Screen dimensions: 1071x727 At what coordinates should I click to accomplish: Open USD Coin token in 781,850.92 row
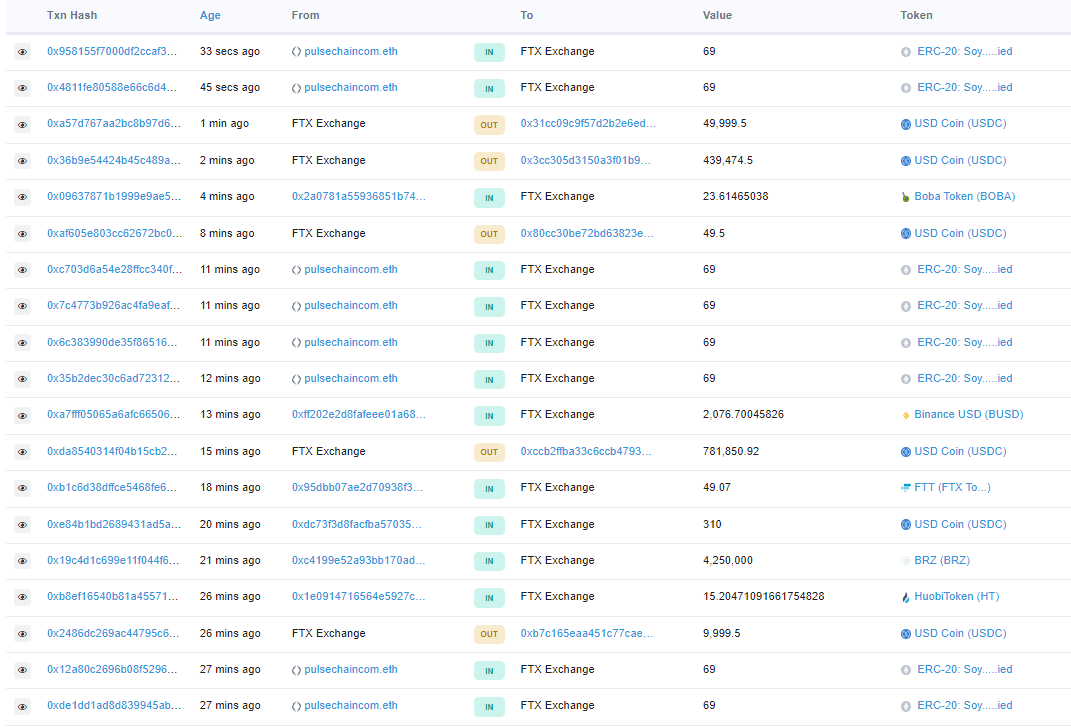[960, 452]
